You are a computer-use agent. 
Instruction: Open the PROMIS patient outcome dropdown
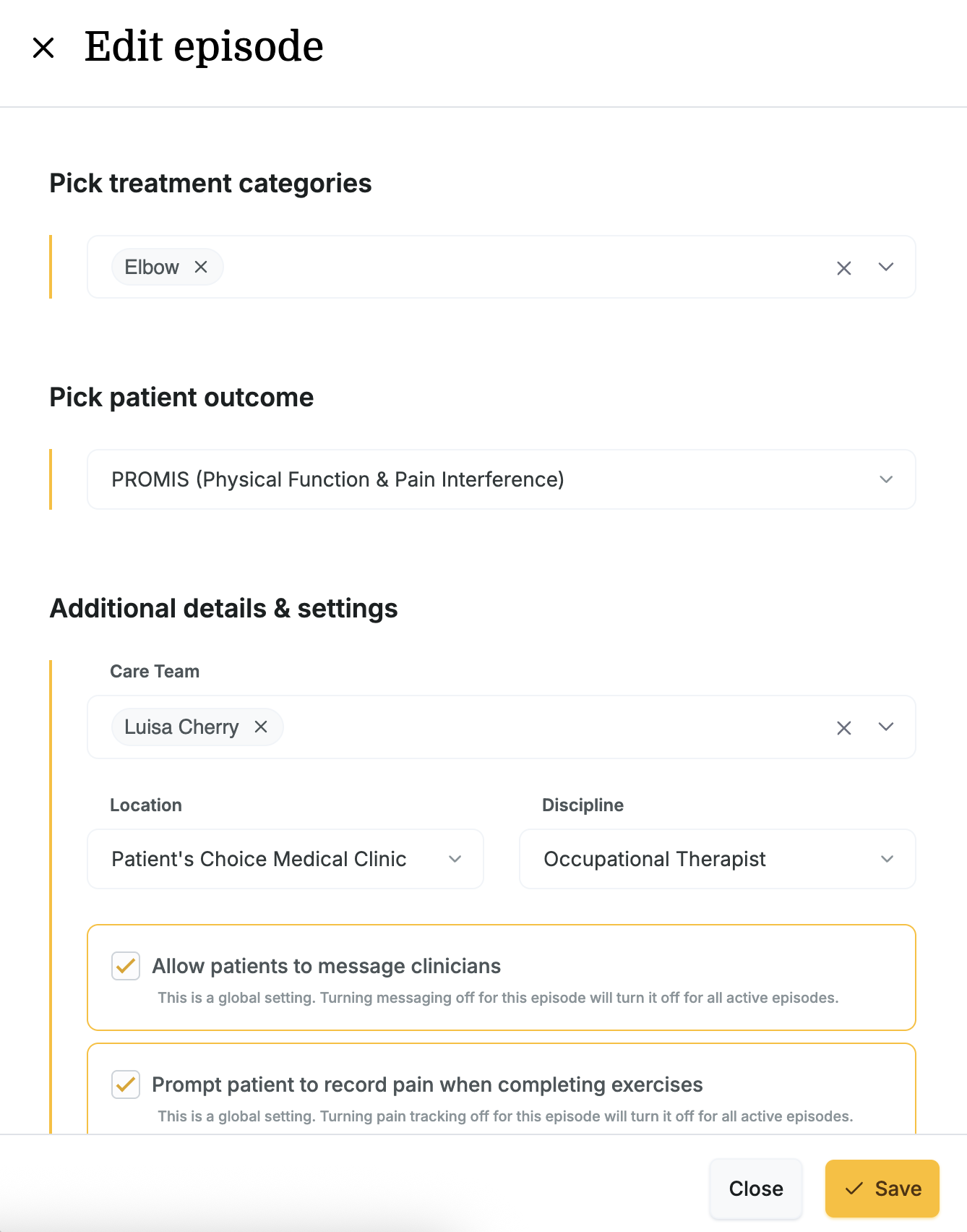point(502,479)
